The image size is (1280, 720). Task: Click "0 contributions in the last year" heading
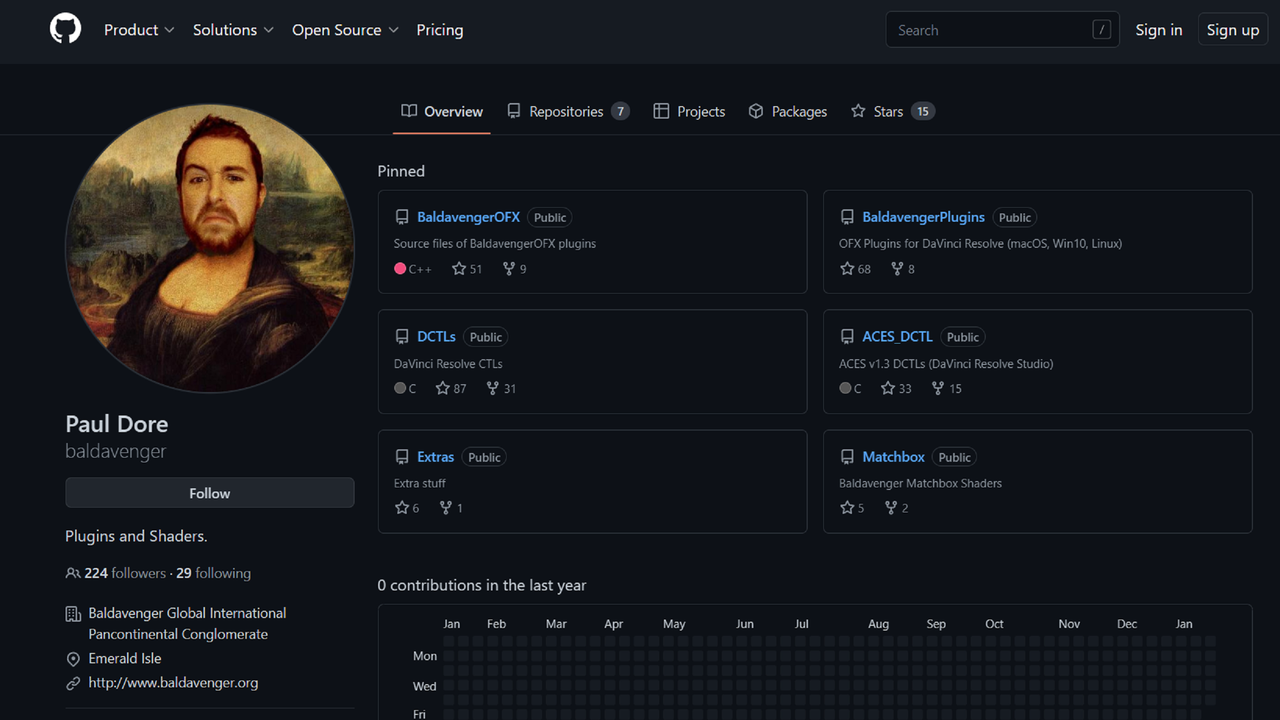(482, 585)
